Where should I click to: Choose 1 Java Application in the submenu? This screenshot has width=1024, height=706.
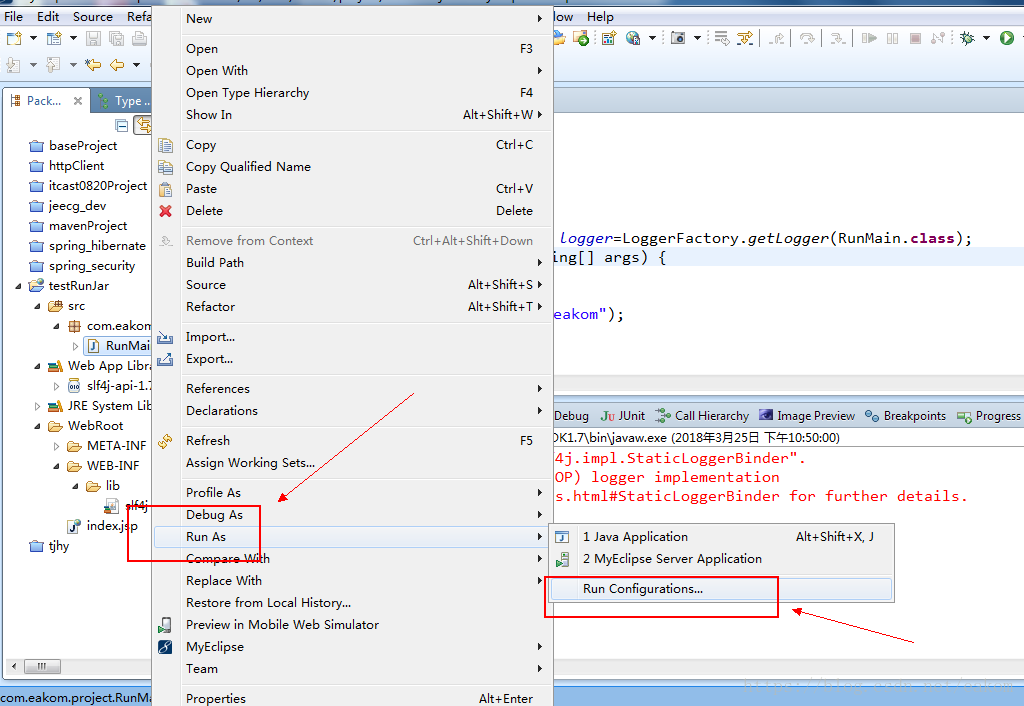(720, 537)
